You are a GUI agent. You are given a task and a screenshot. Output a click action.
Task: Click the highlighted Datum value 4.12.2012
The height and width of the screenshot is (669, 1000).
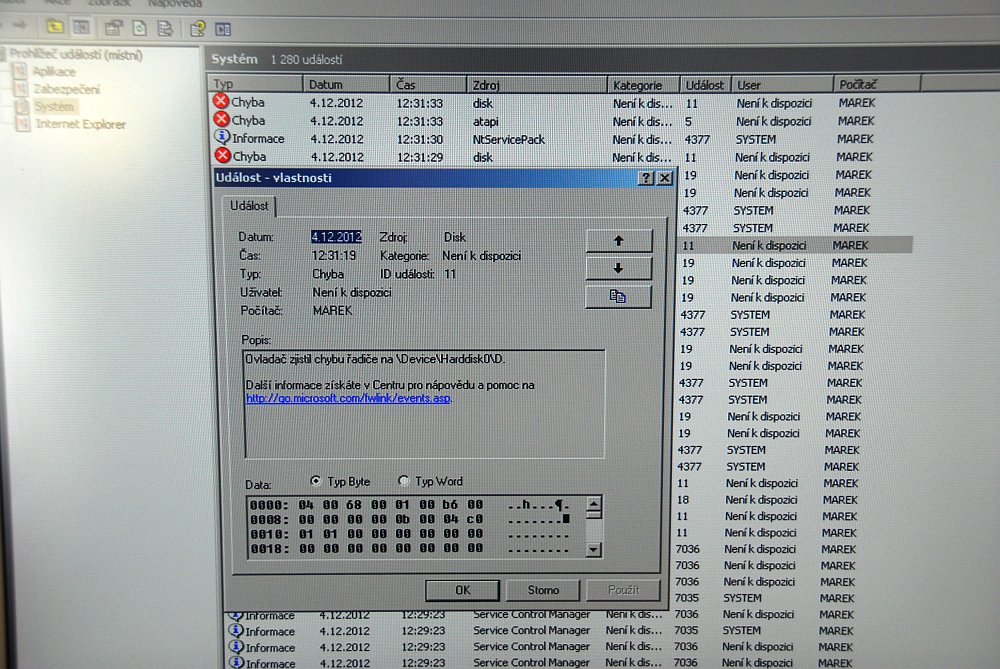[x=336, y=237]
